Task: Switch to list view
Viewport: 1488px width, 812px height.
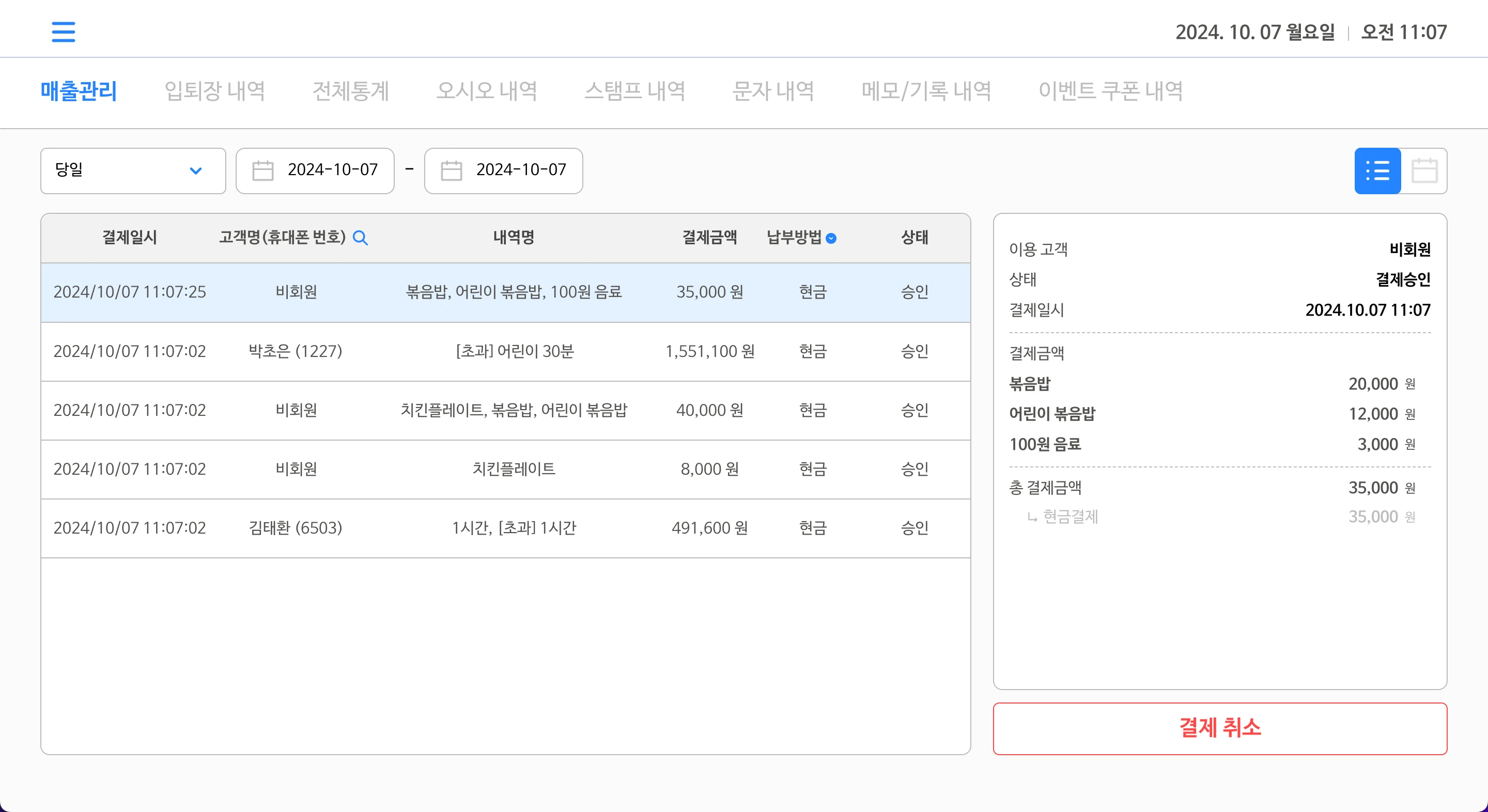Action: click(x=1377, y=171)
